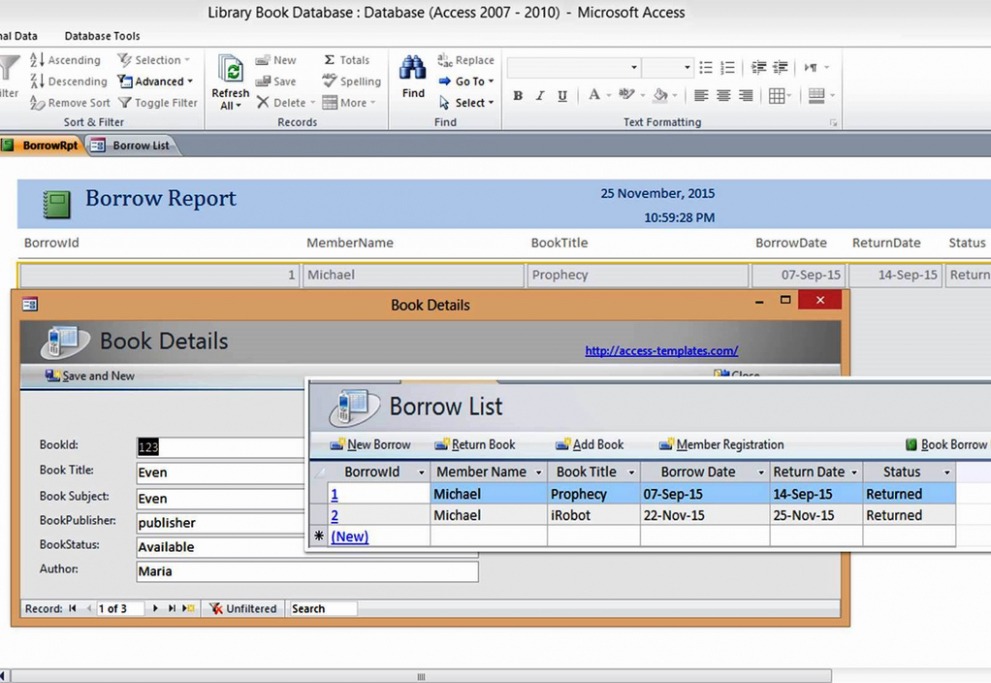Toggle bold text formatting
Viewport: 991px width, 683px height.
[x=518, y=96]
